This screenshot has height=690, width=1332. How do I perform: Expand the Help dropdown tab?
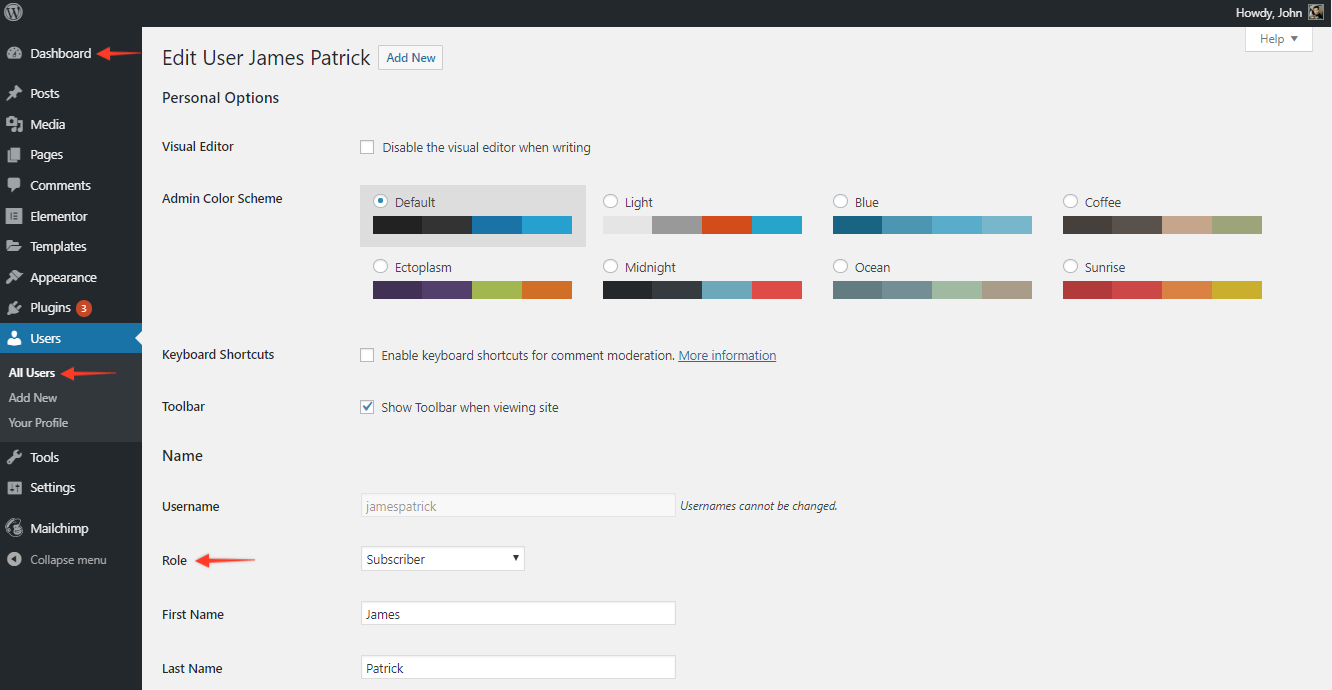[x=1278, y=39]
